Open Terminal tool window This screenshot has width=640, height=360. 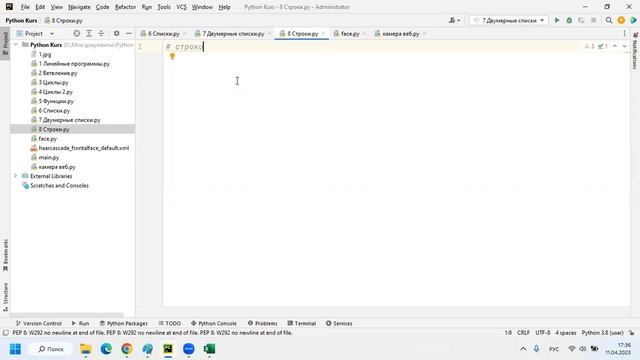301,323
